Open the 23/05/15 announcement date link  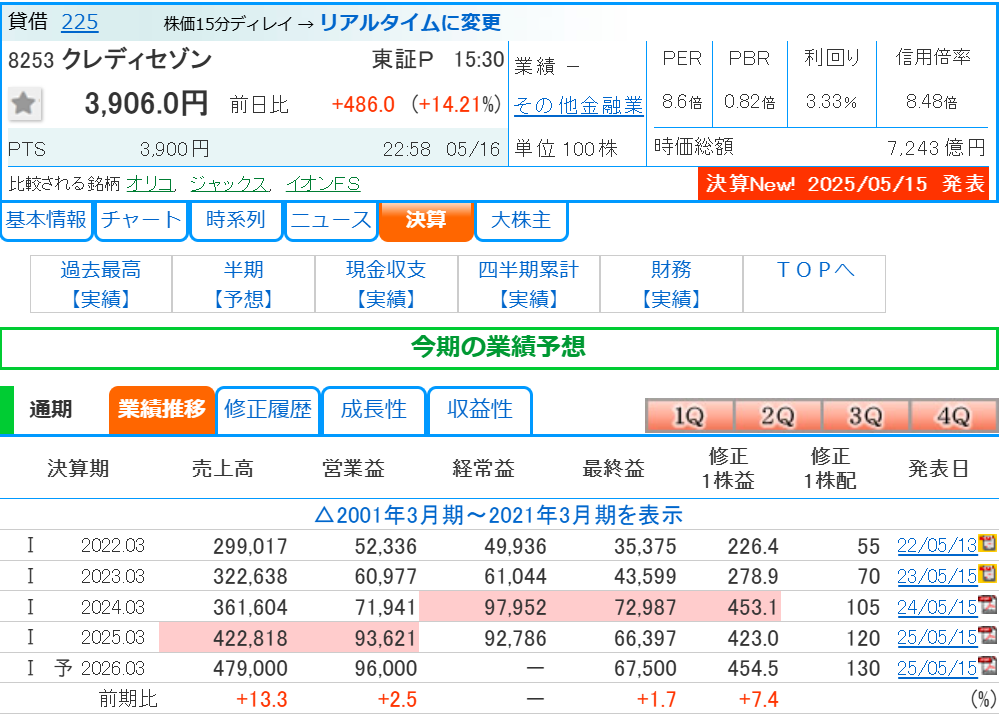[937, 576]
